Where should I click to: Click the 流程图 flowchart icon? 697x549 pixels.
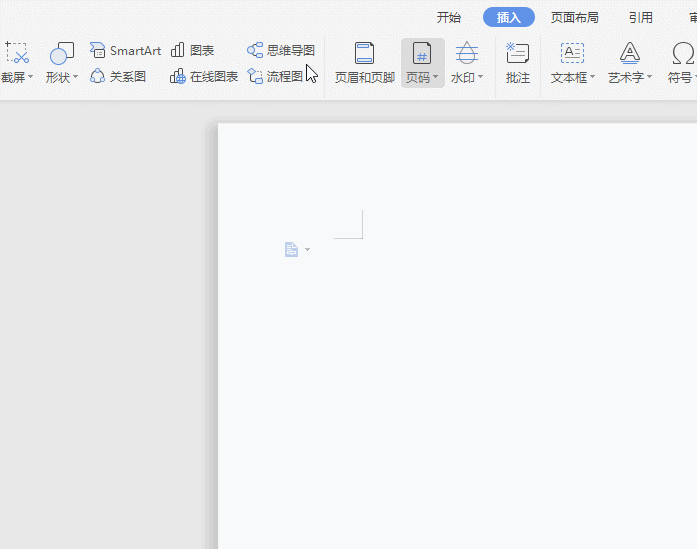(x=255, y=77)
